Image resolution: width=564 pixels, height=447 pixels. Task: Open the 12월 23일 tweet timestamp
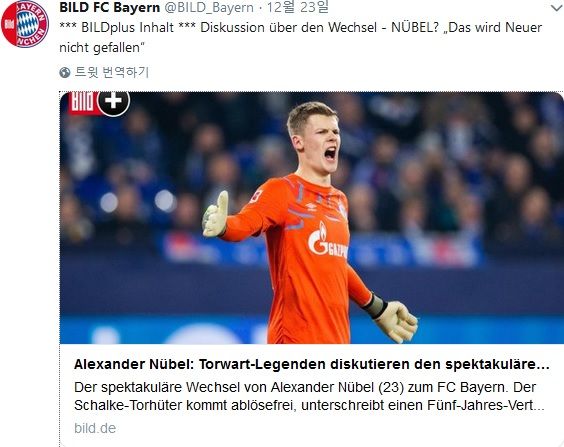[x=297, y=7]
